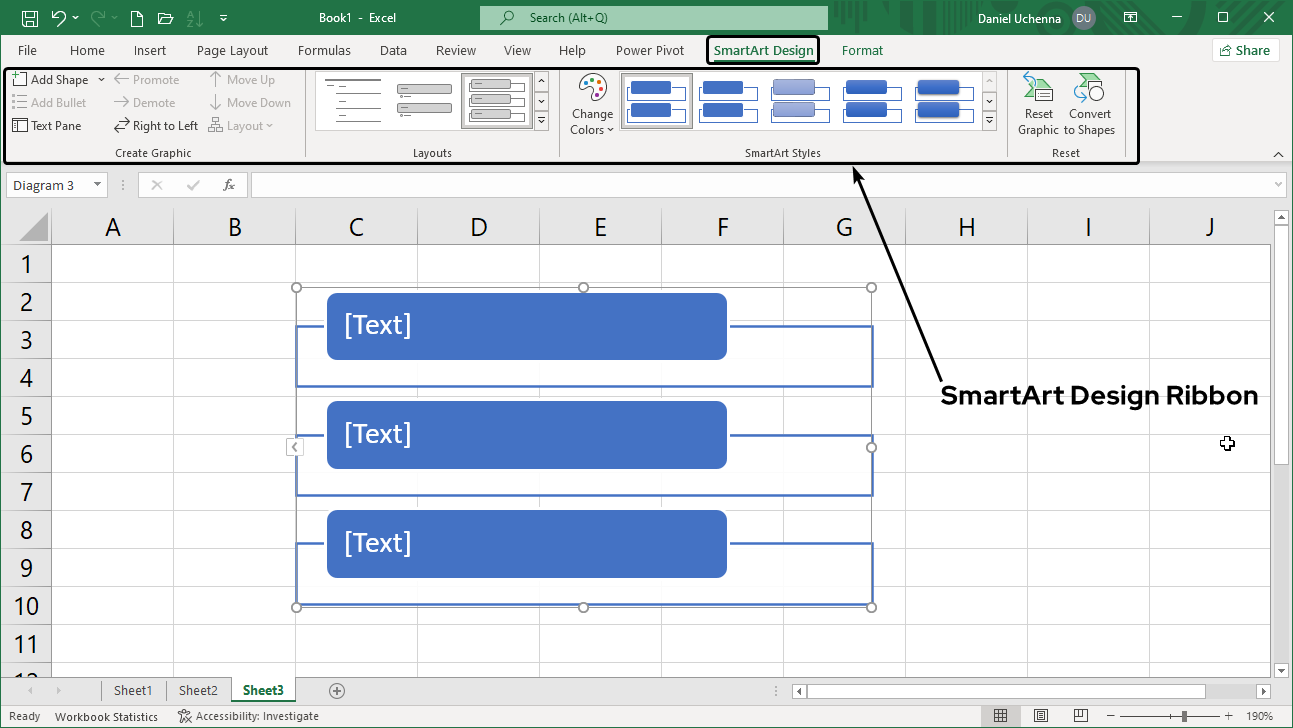
Task: Click the zoom slider handle
Action: pyautogui.click(x=1184, y=716)
